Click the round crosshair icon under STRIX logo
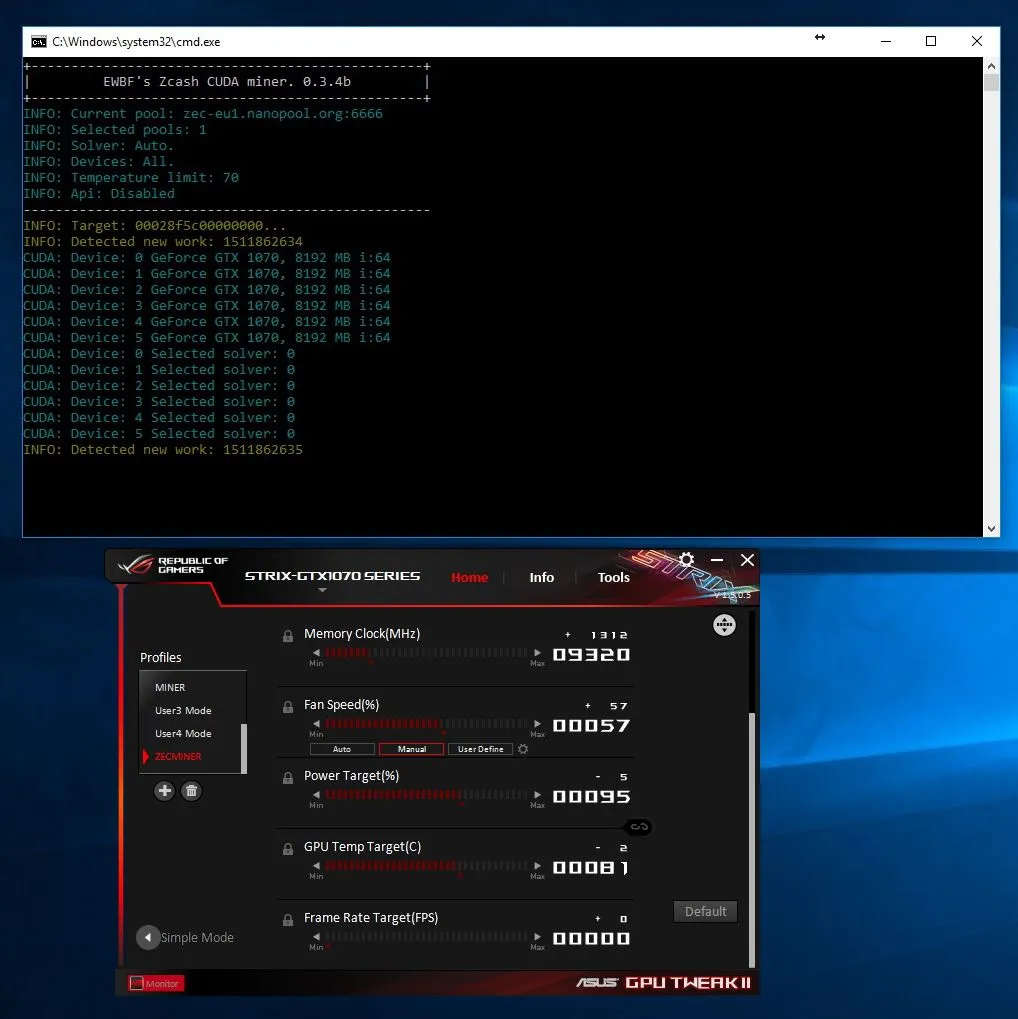The height and width of the screenshot is (1019, 1018). (x=724, y=625)
